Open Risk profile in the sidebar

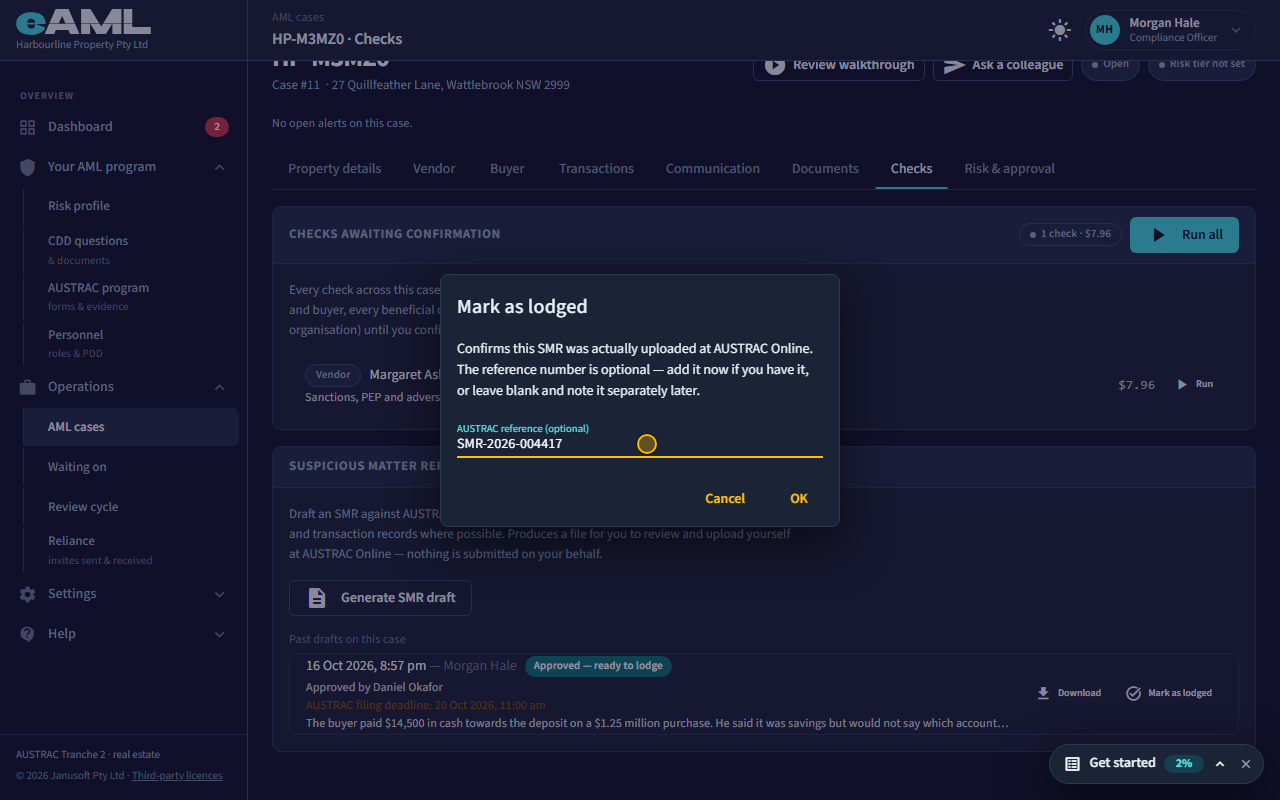pyautogui.click(x=131, y=206)
